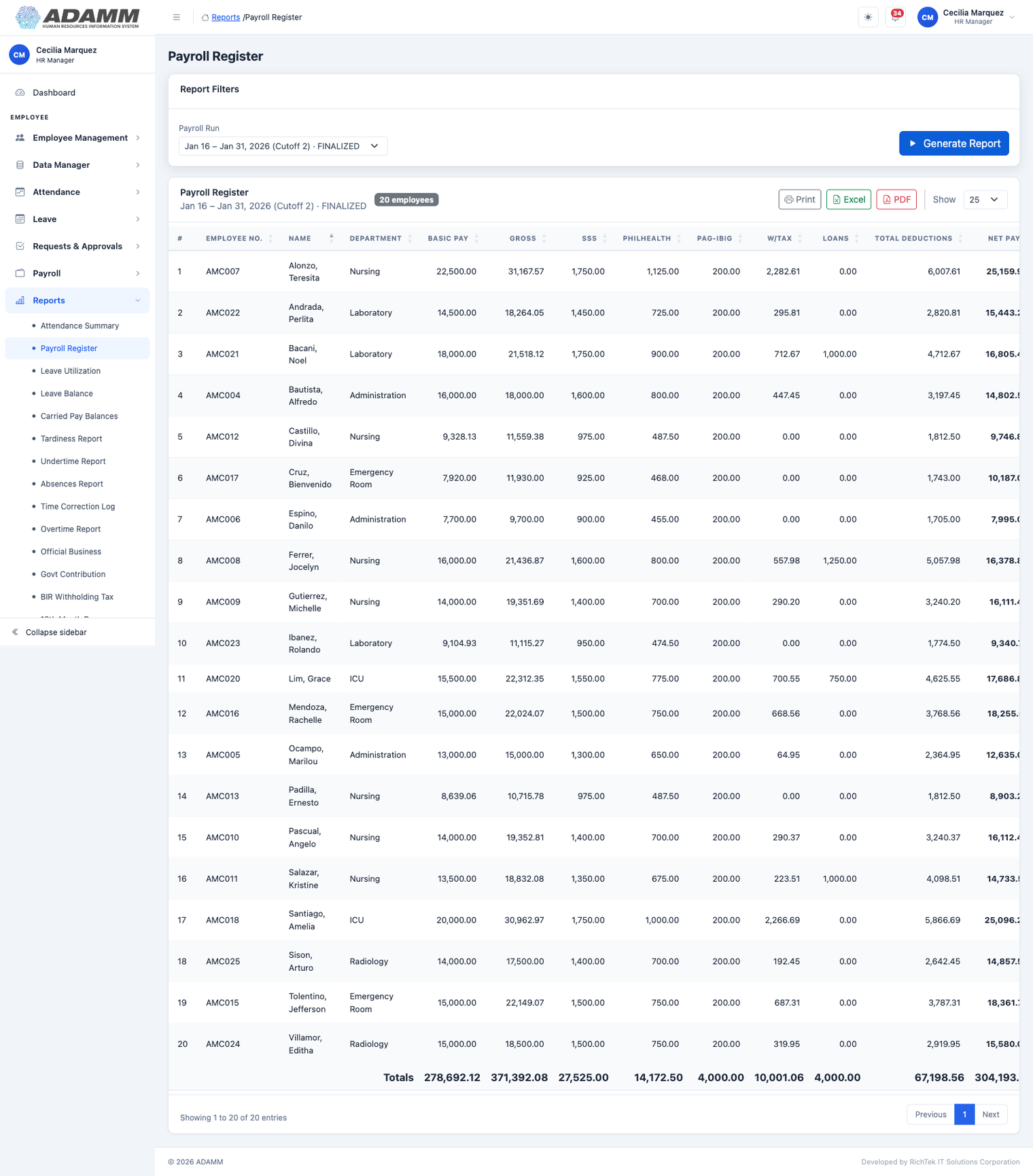
Task: Open Overtime Report
Action: [x=71, y=529]
